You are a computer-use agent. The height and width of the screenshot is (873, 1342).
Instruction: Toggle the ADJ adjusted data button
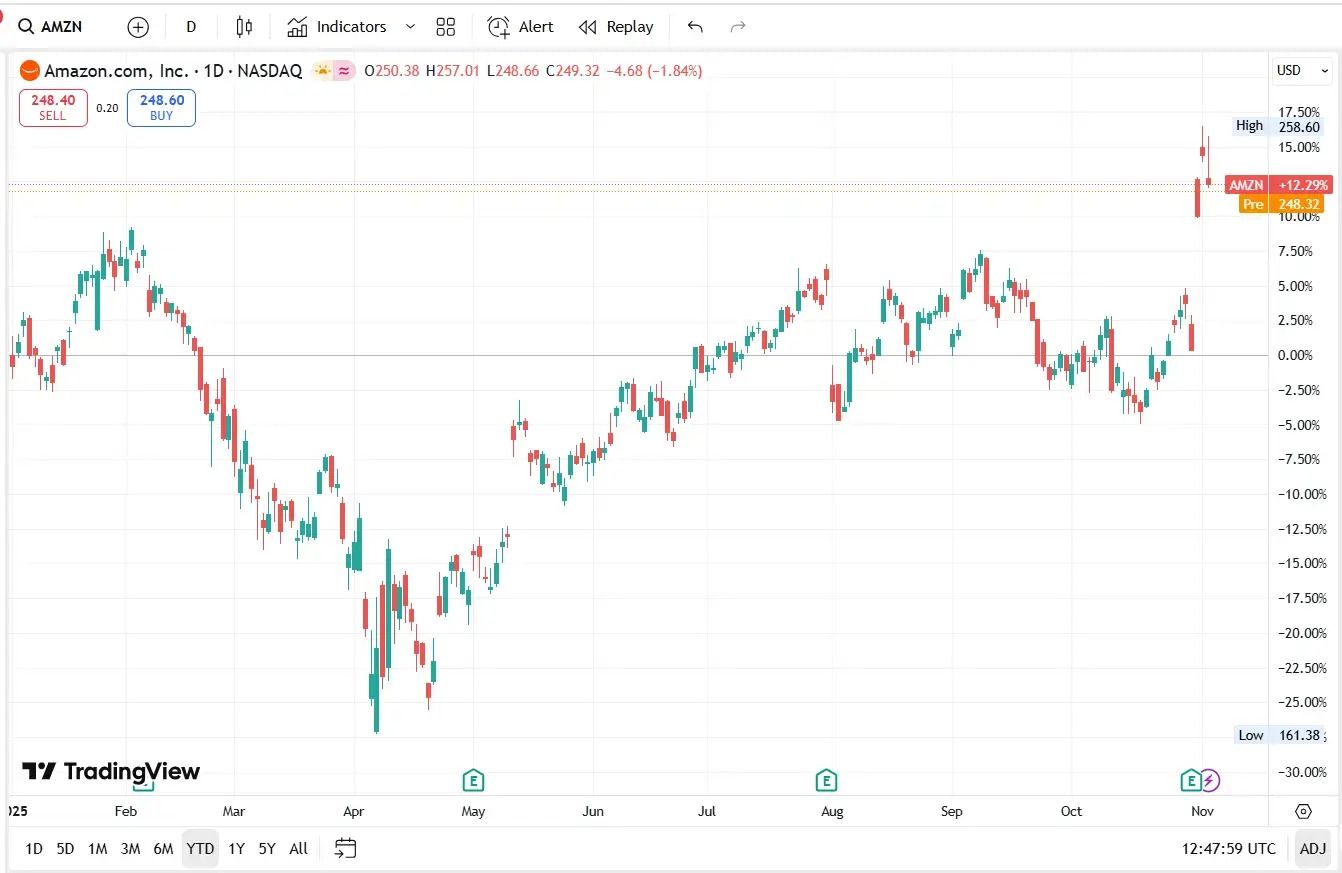tap(1313, 849)
